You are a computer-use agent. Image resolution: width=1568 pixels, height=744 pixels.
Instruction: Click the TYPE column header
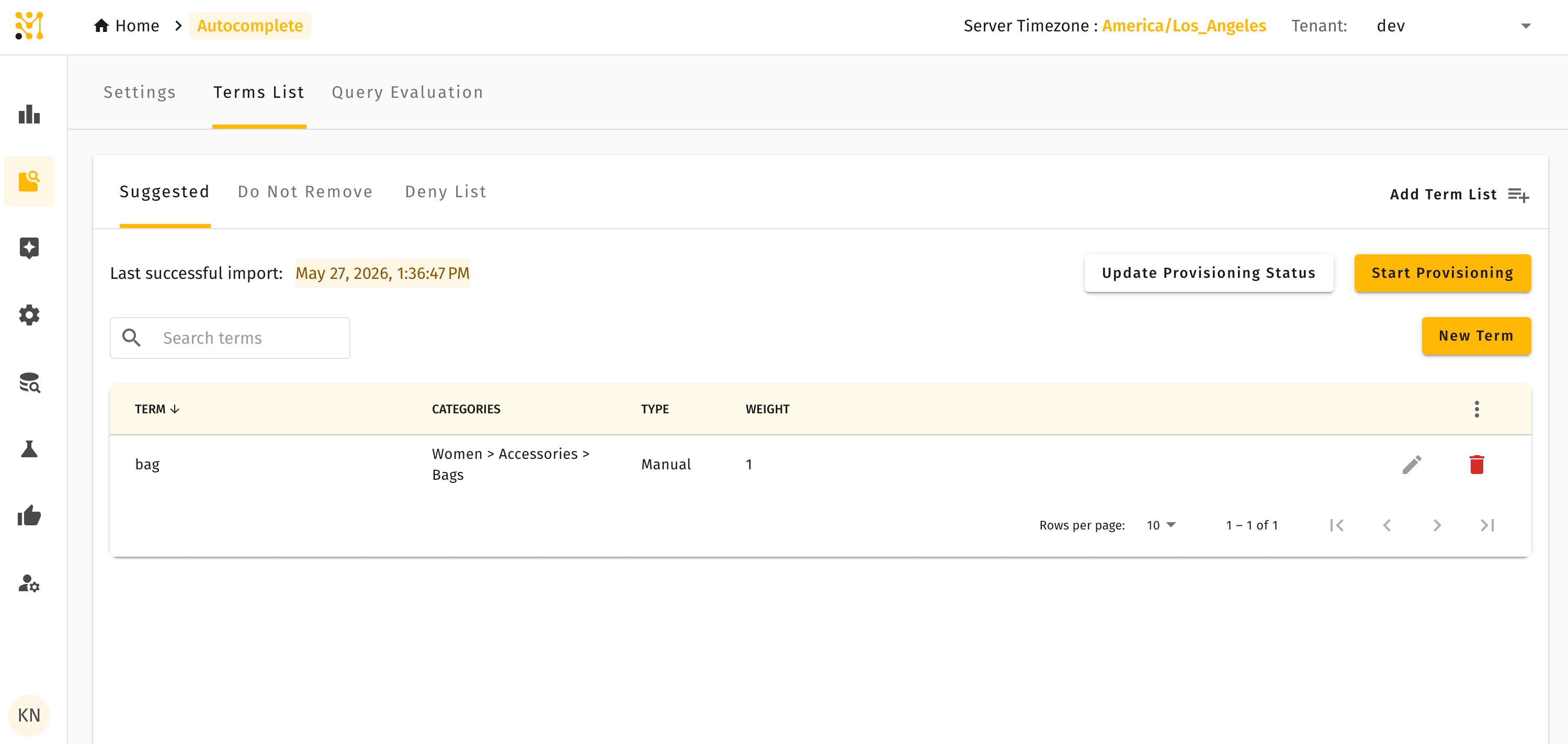point(654,409)
